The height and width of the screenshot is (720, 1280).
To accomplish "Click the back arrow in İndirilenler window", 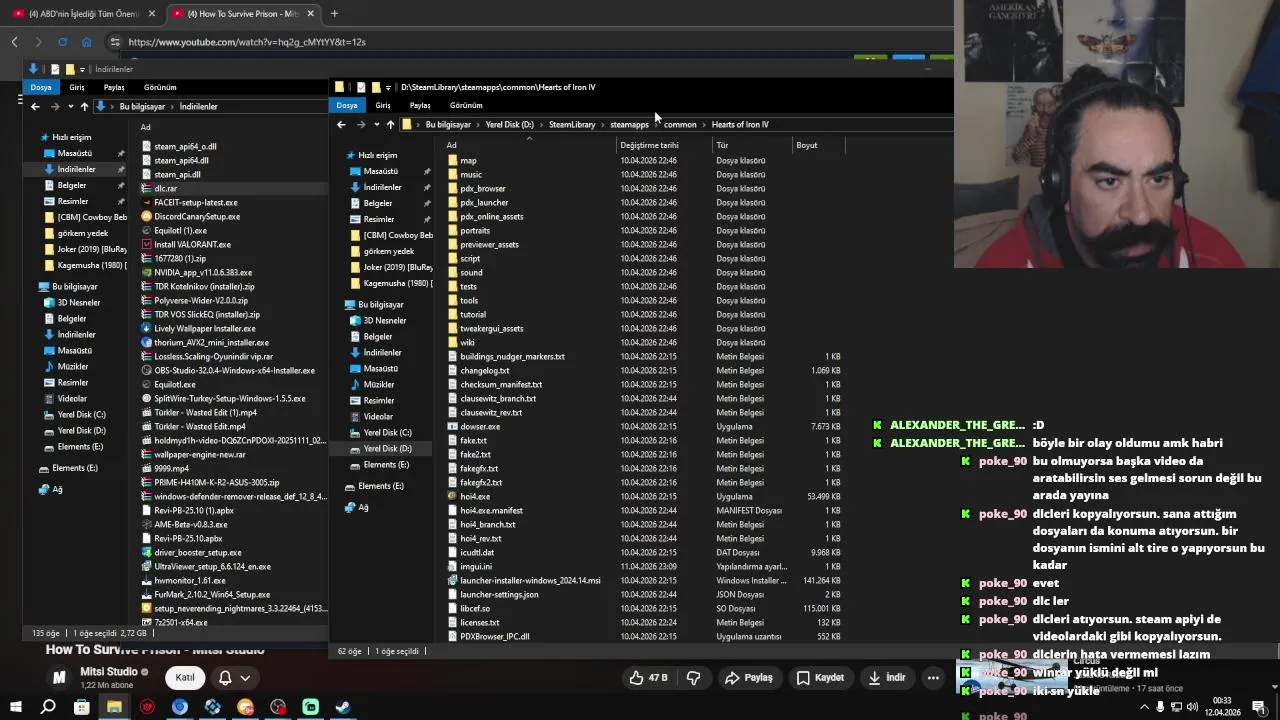I will 35,106.
